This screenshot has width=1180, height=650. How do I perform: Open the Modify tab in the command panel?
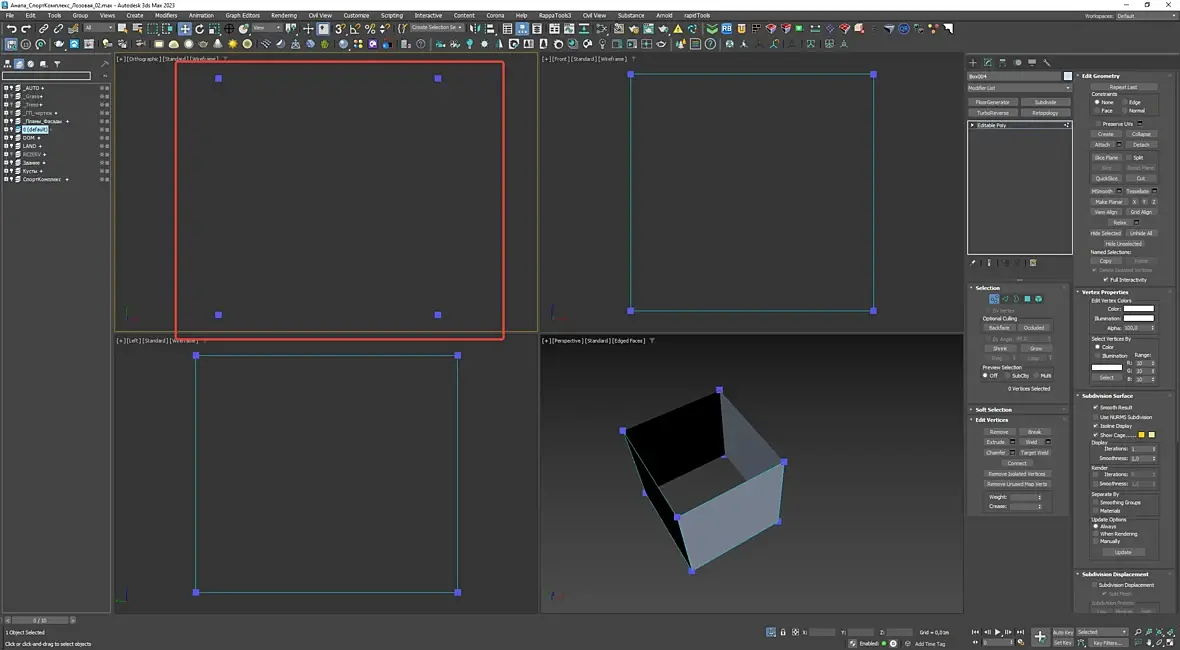coord(988,63)
